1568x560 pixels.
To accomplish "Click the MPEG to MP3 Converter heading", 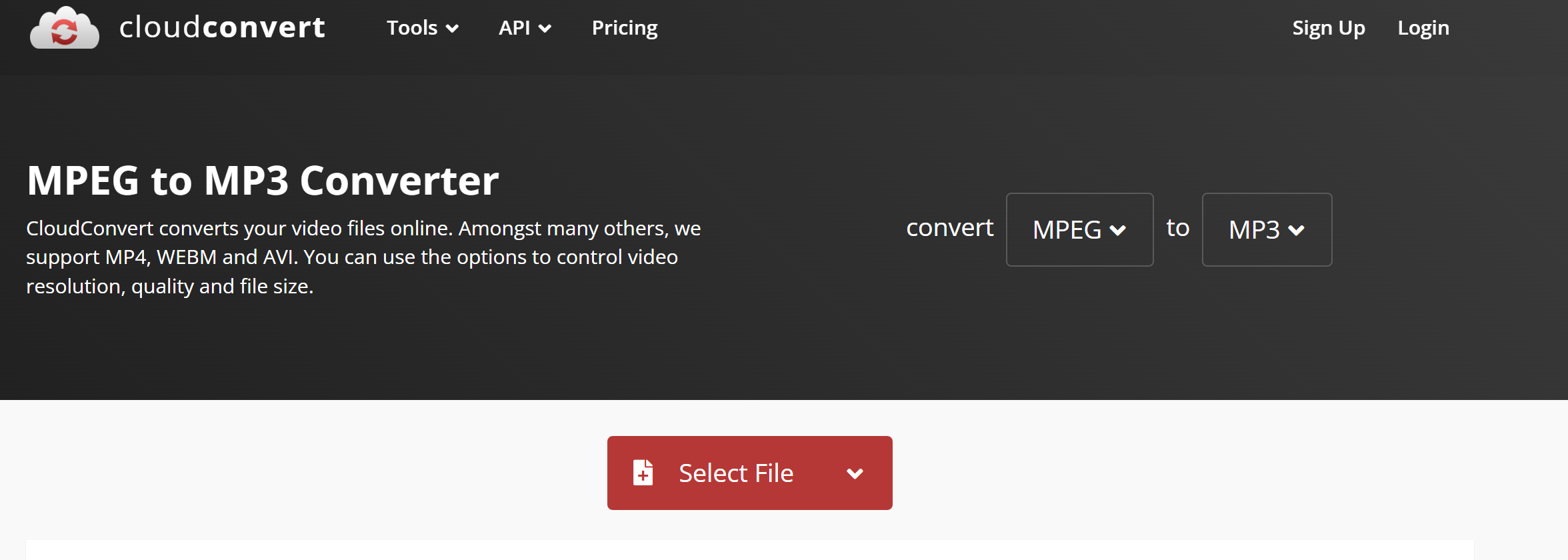I will tap(263, 180).
